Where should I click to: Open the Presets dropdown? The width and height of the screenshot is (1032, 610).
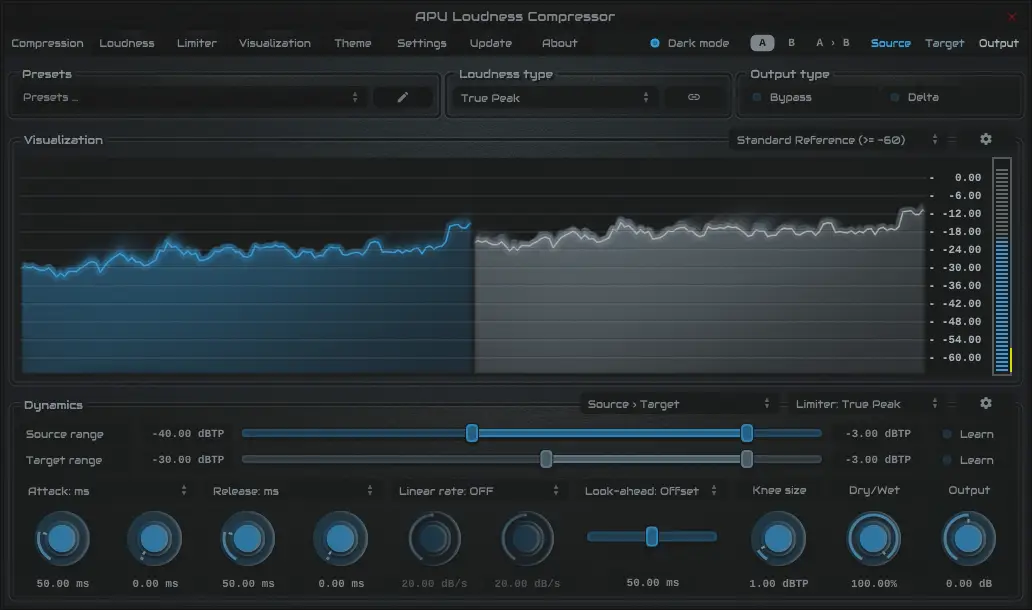point(190,97)
